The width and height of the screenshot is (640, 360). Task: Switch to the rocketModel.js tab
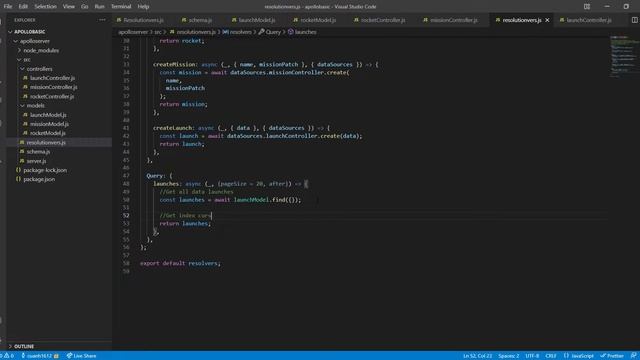318,20
